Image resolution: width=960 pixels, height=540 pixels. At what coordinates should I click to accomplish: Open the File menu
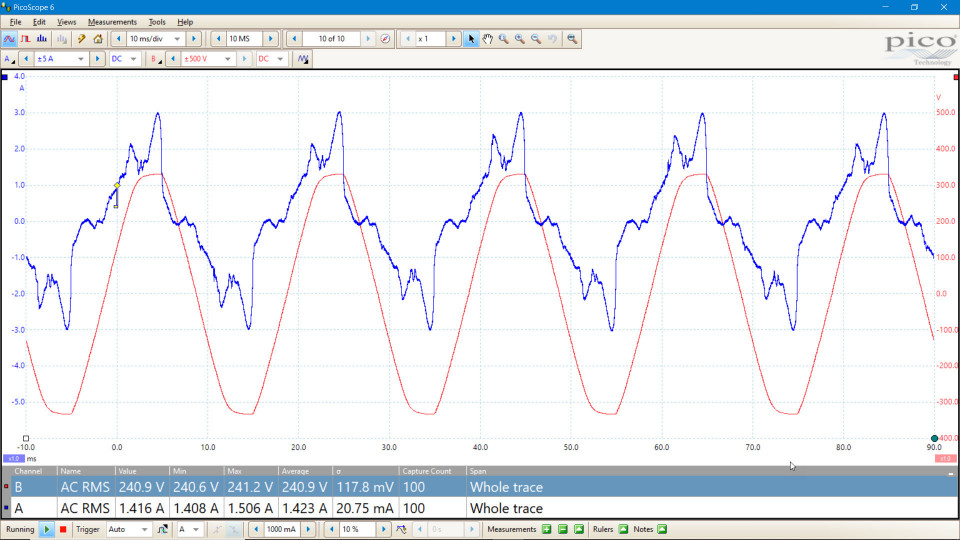point(15,22)
